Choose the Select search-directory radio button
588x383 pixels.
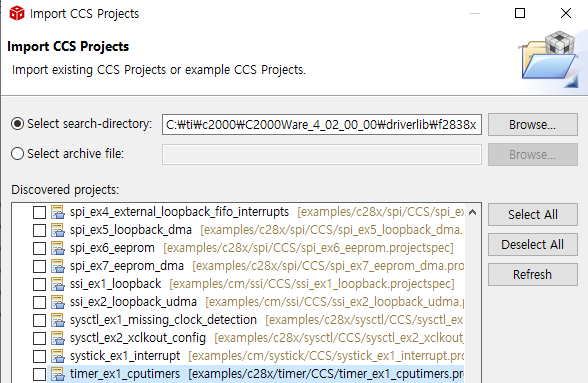tap(17, 124)
